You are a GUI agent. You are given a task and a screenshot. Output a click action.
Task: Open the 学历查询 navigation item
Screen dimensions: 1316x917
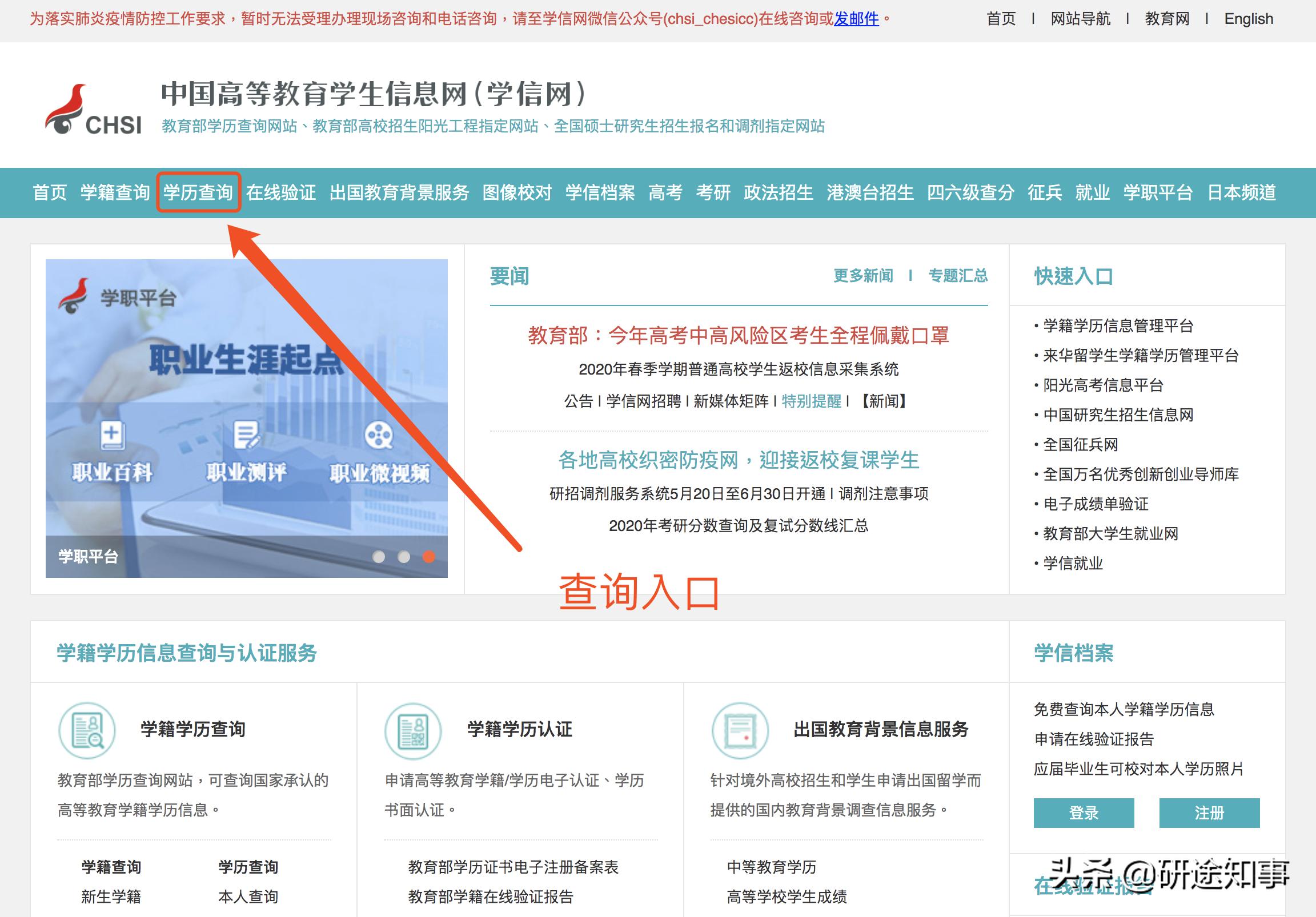[198, 192]
